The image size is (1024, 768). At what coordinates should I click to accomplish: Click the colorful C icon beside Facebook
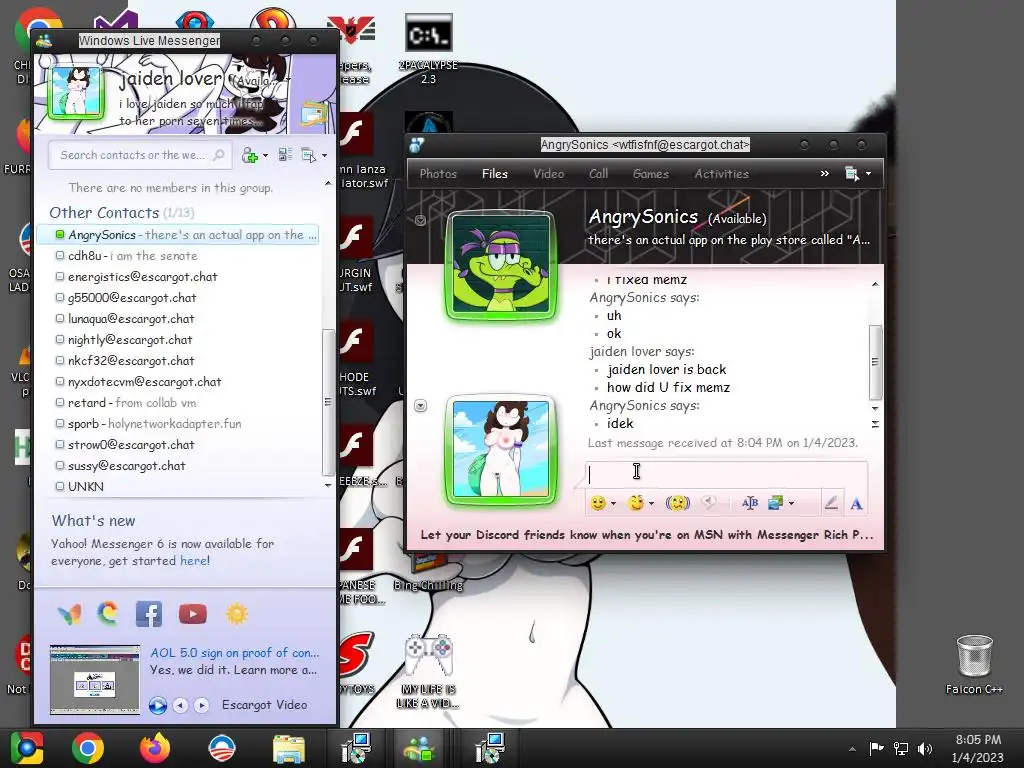pos(108,613)
